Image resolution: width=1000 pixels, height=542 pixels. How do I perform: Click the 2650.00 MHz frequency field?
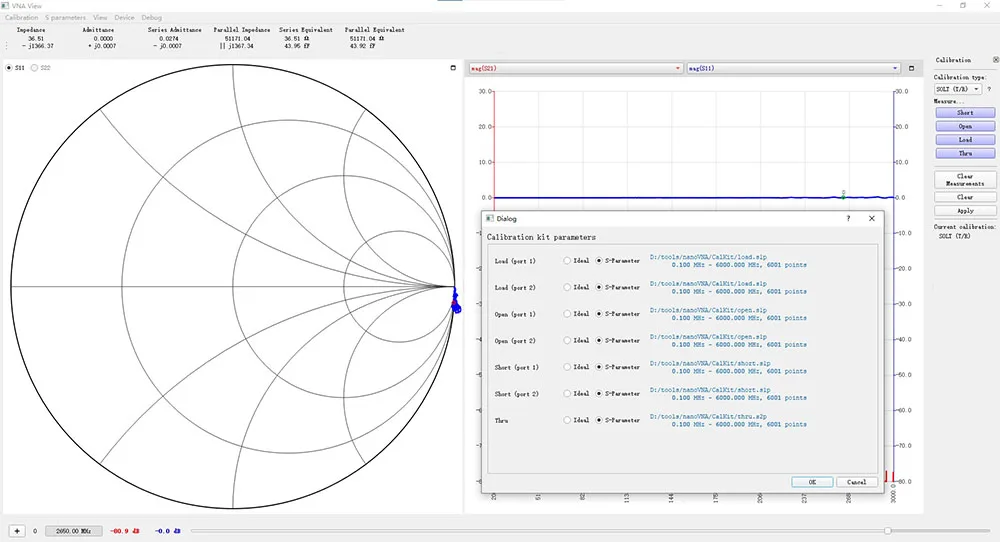click(73, 531)
